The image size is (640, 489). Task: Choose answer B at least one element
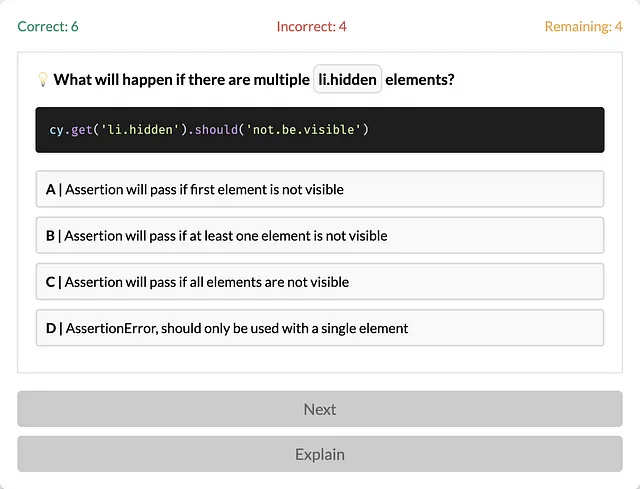coord(320,236)
